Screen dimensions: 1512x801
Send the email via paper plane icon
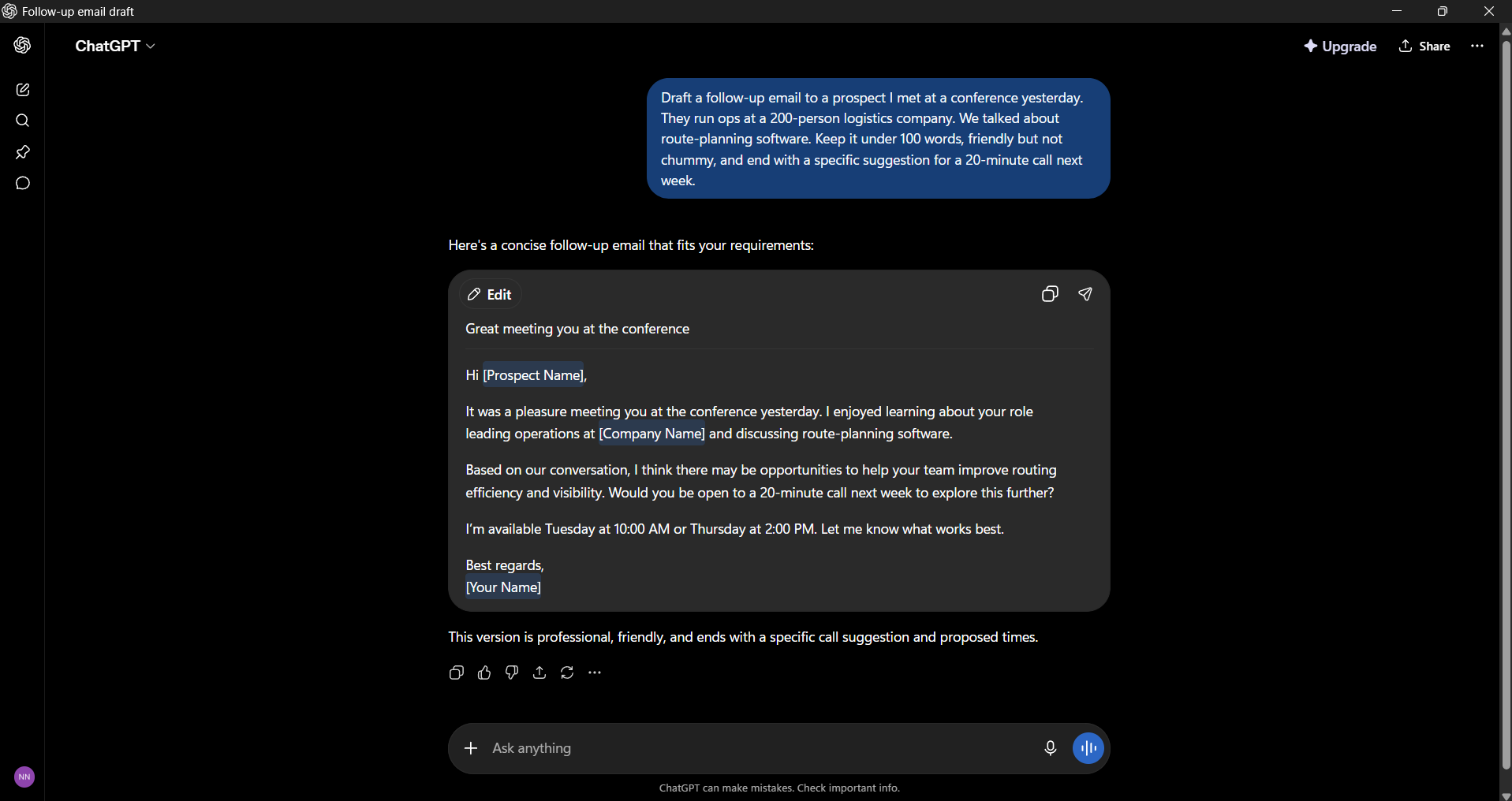tap(1085, 294)
